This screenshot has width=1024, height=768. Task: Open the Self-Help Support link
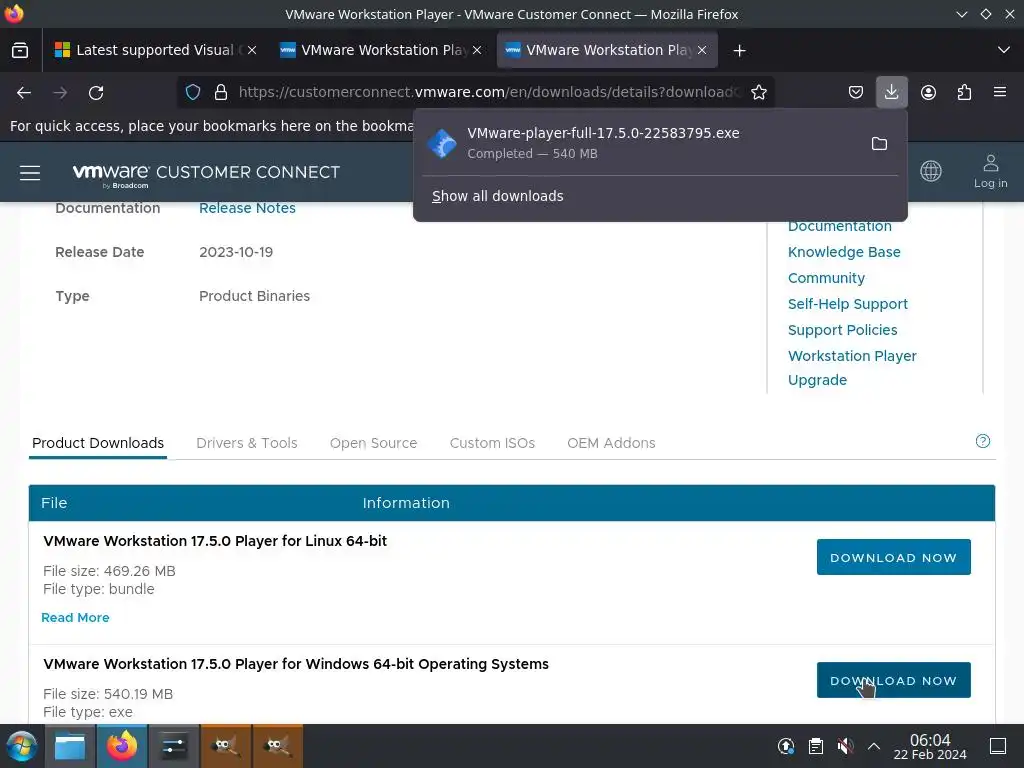point(848,304)
